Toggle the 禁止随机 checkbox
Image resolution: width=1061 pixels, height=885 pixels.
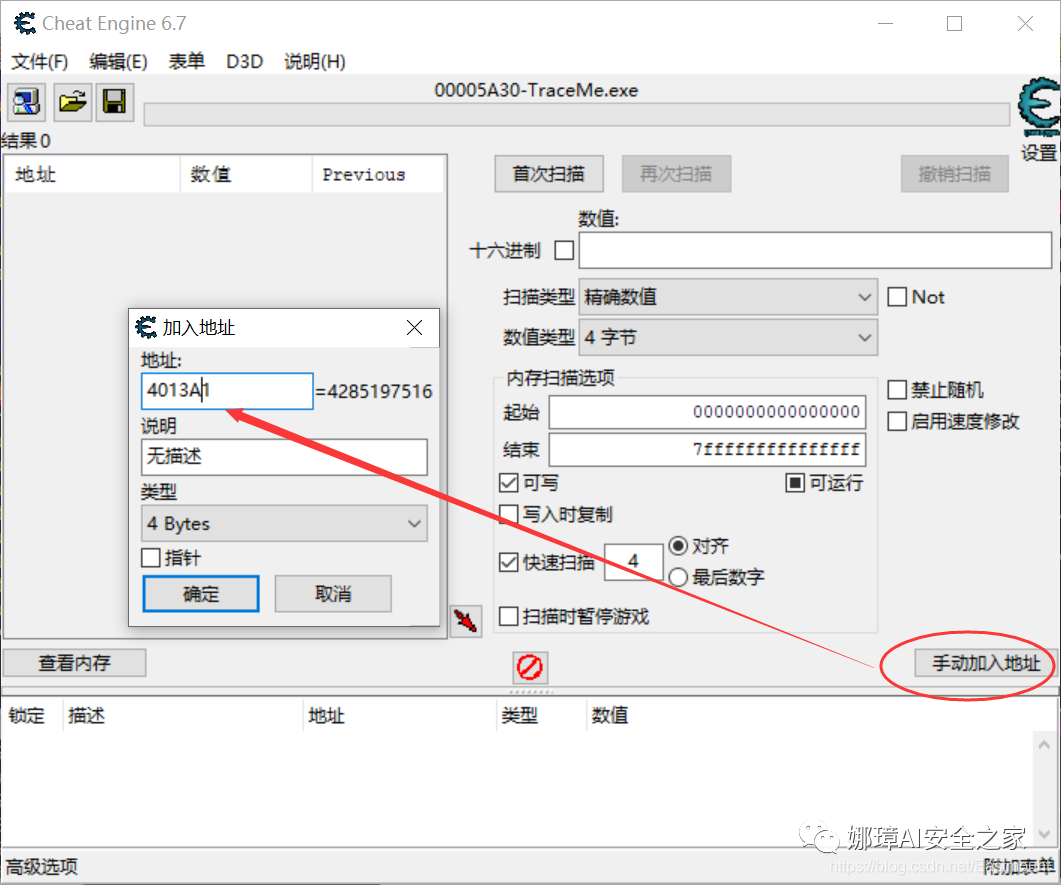[x=897, y=390]
